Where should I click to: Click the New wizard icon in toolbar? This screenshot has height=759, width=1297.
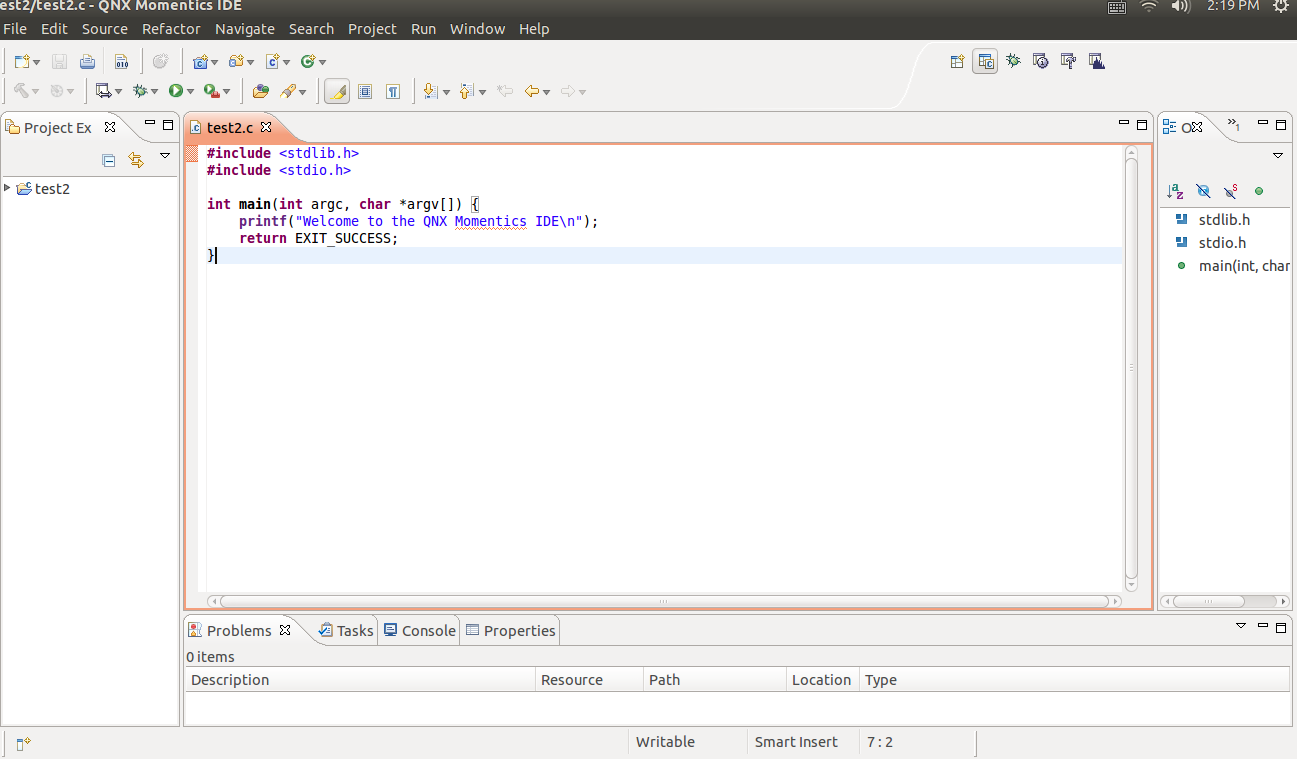tap(22, 62)
